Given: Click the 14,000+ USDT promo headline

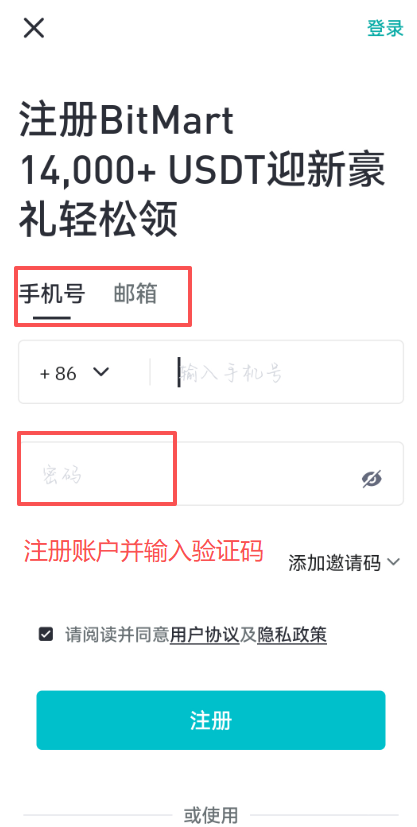Looking at the screenshot, I should [202, 169].
